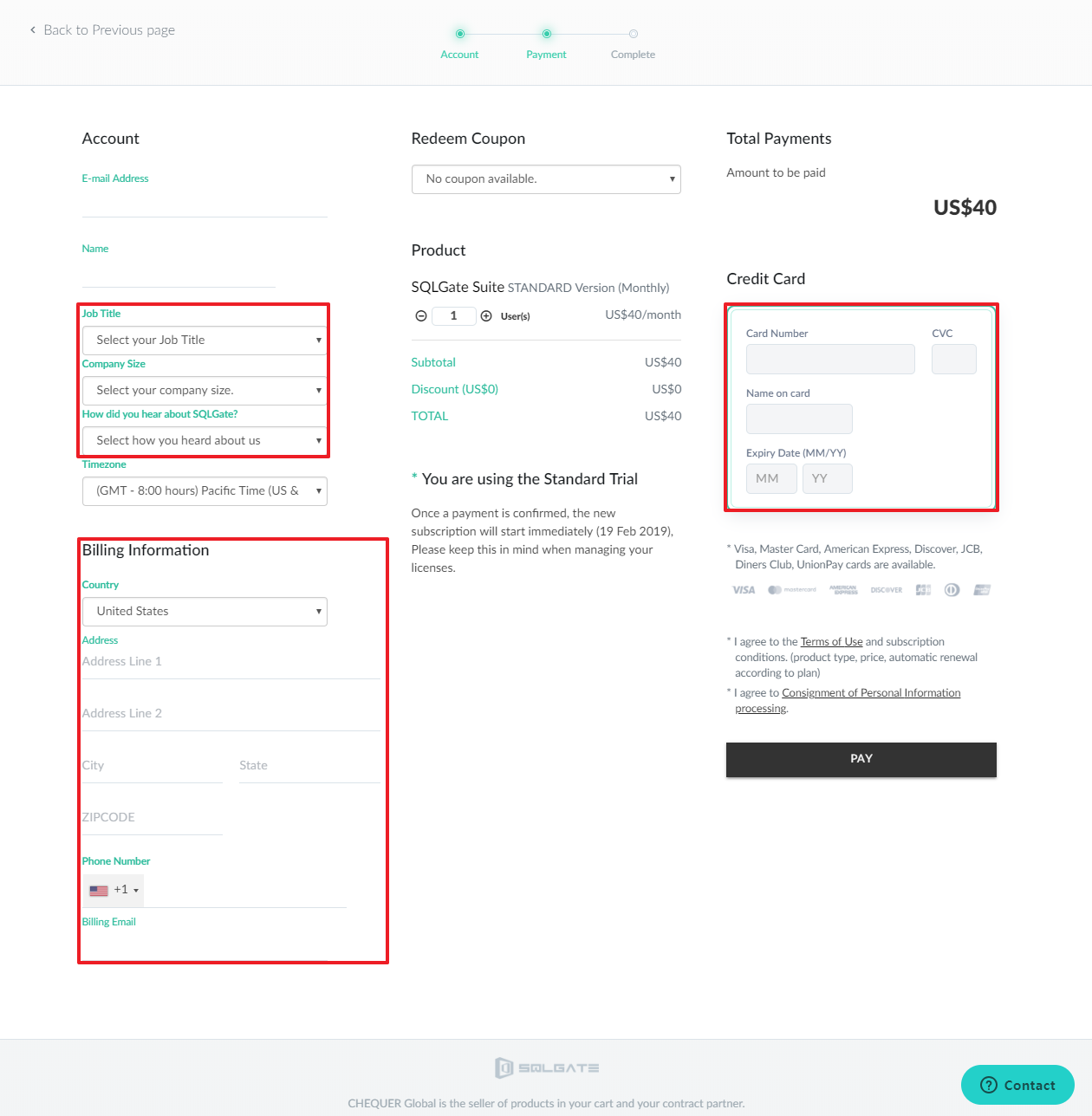Open the Timezone dropdown

tap(205, 491)
